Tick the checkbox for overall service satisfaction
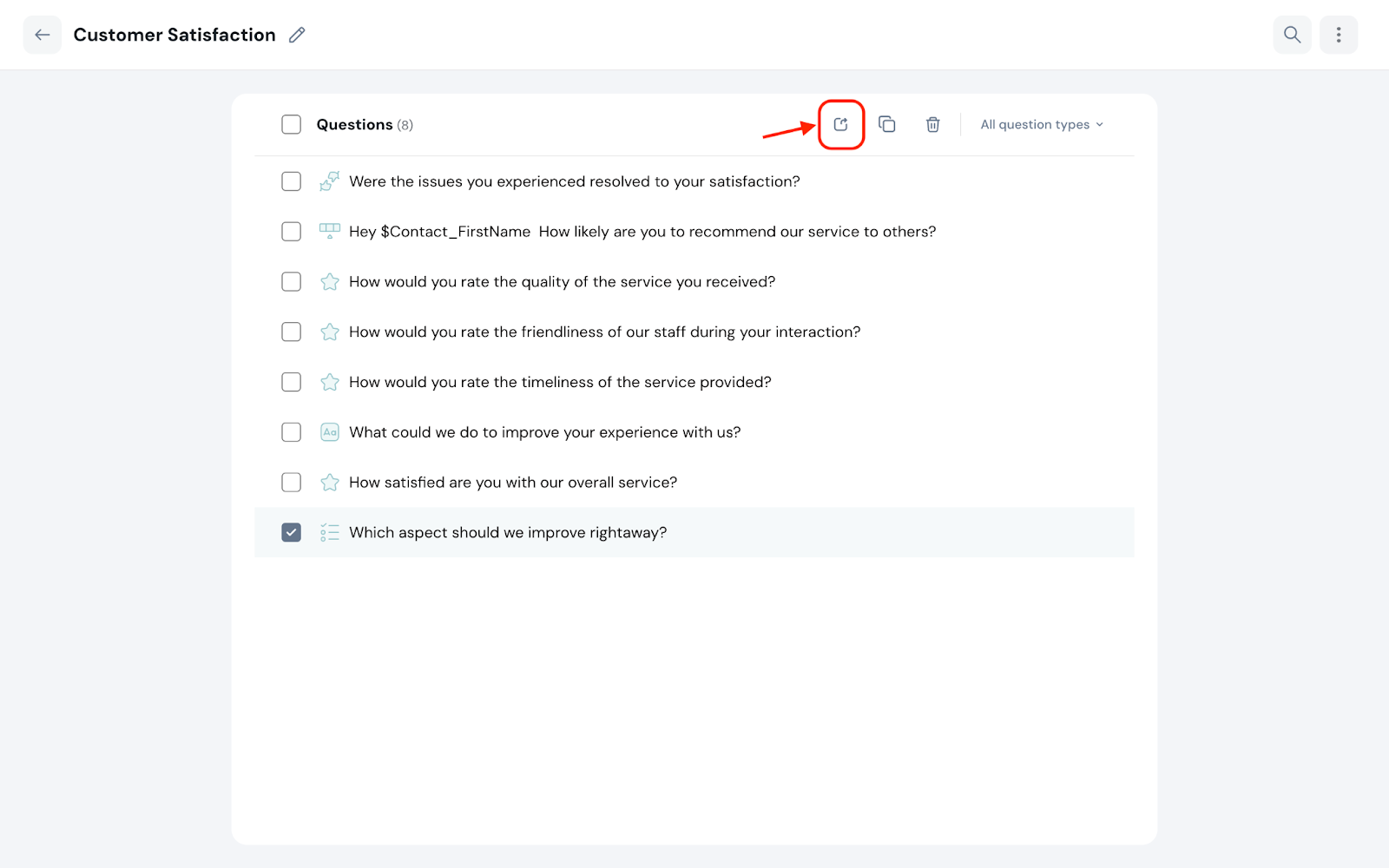The width and height of the screenshot is (1389, 868). coord(292,483)
